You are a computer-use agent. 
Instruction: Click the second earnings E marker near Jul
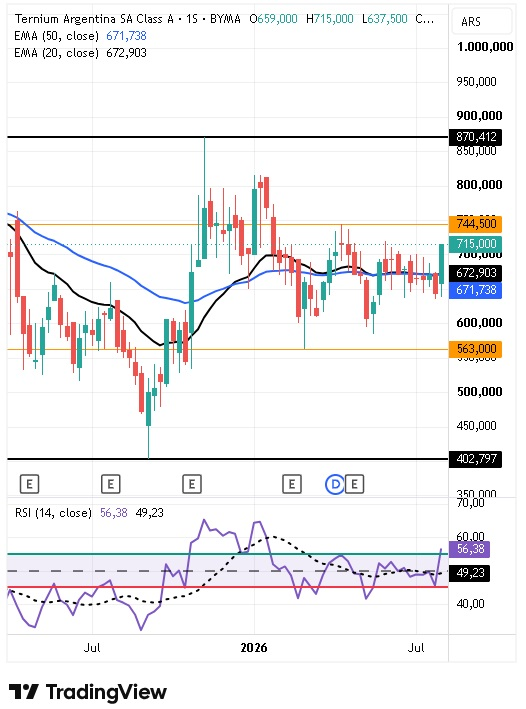coord(110,484)
